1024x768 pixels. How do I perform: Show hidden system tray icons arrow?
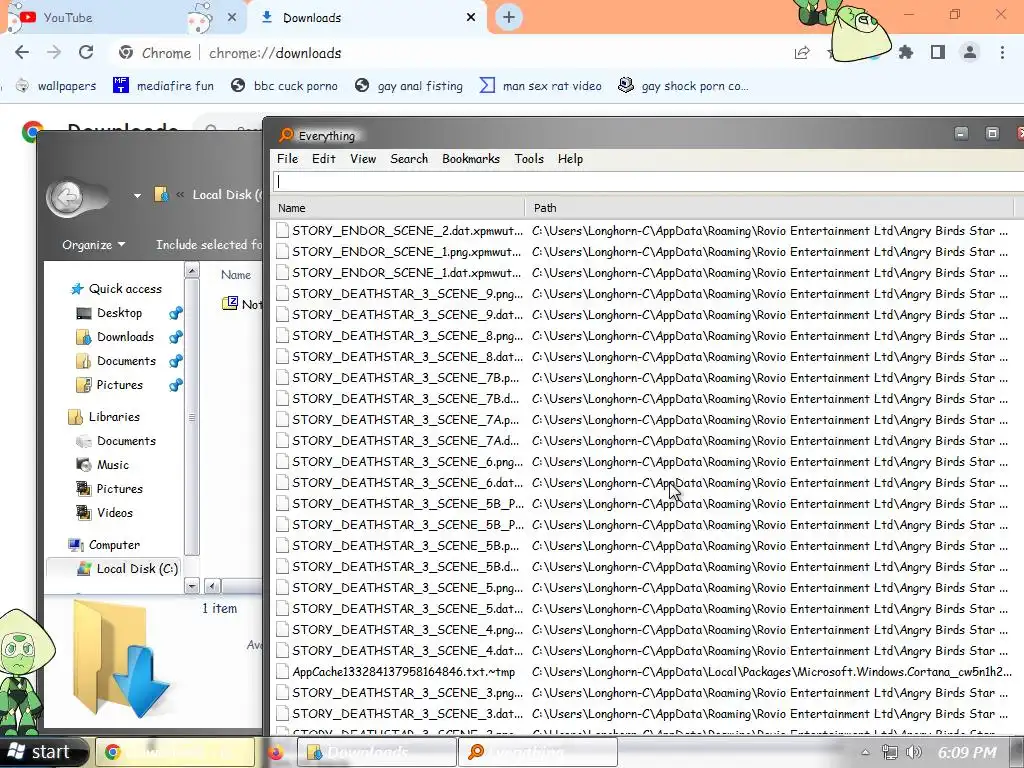(x=865, y=753)
